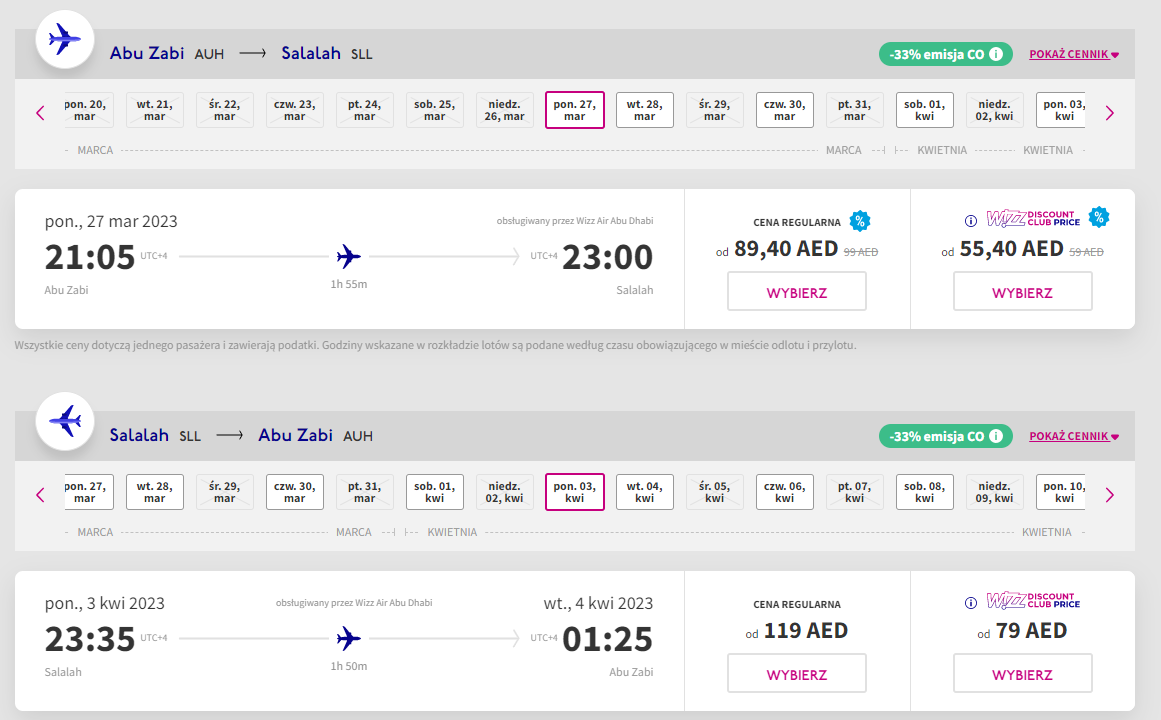Open the info icon beside the Wizz Discount Club logo above 55,40 AED
Image resolution: width=1161 pixels, height=720 pixels.
(971, 221)
